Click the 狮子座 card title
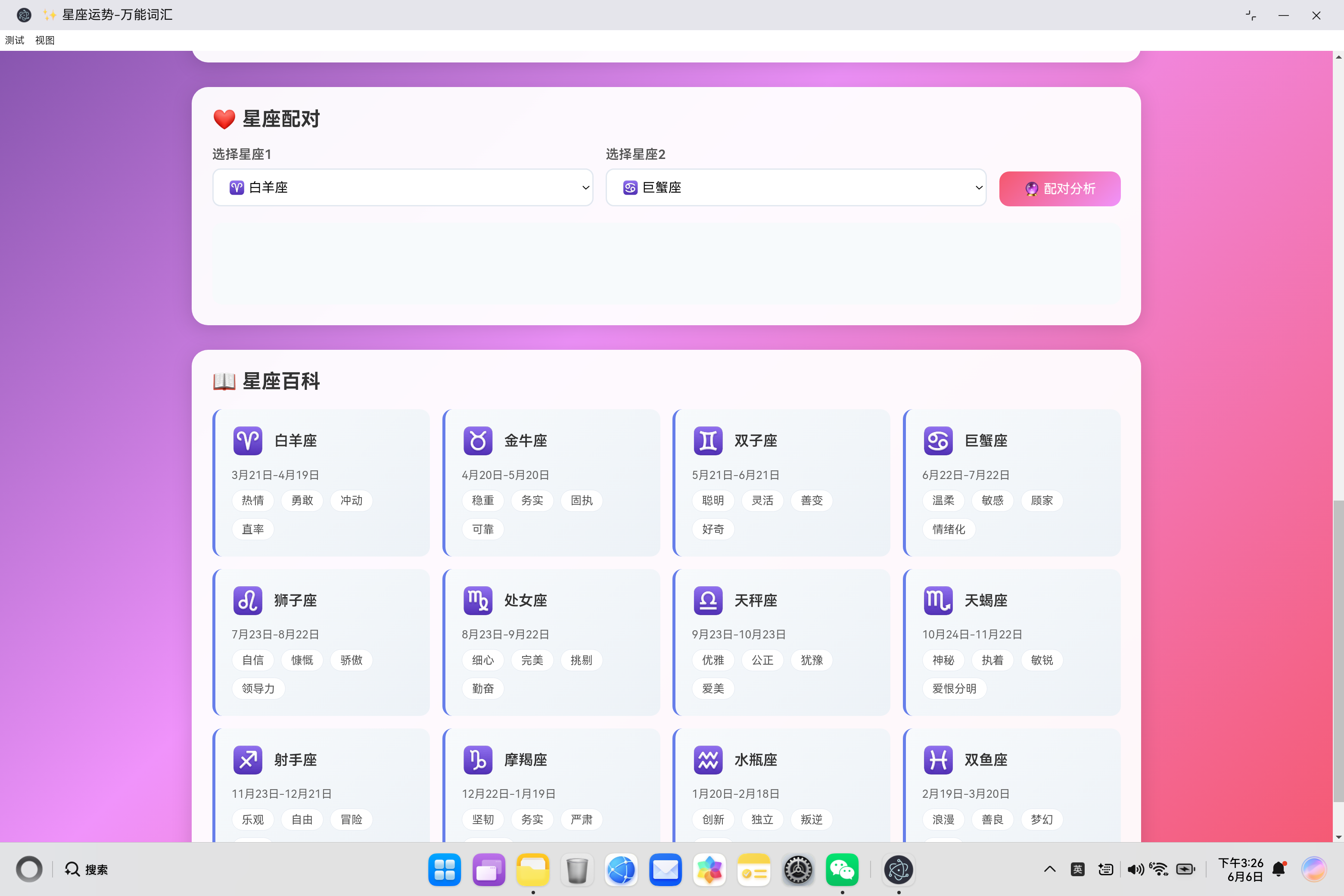Screen dimensions: 1344x896 [296, 600]
